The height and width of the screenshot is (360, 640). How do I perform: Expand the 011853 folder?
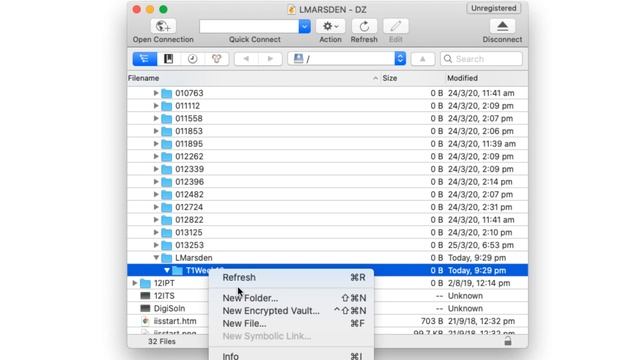pos(156,131)
